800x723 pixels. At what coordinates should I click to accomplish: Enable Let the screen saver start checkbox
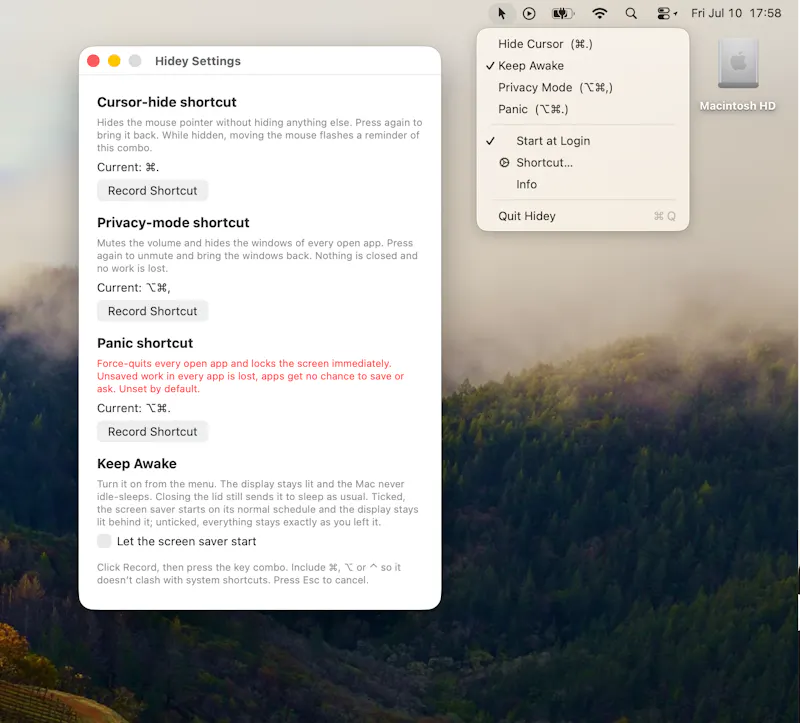point(104,541)
